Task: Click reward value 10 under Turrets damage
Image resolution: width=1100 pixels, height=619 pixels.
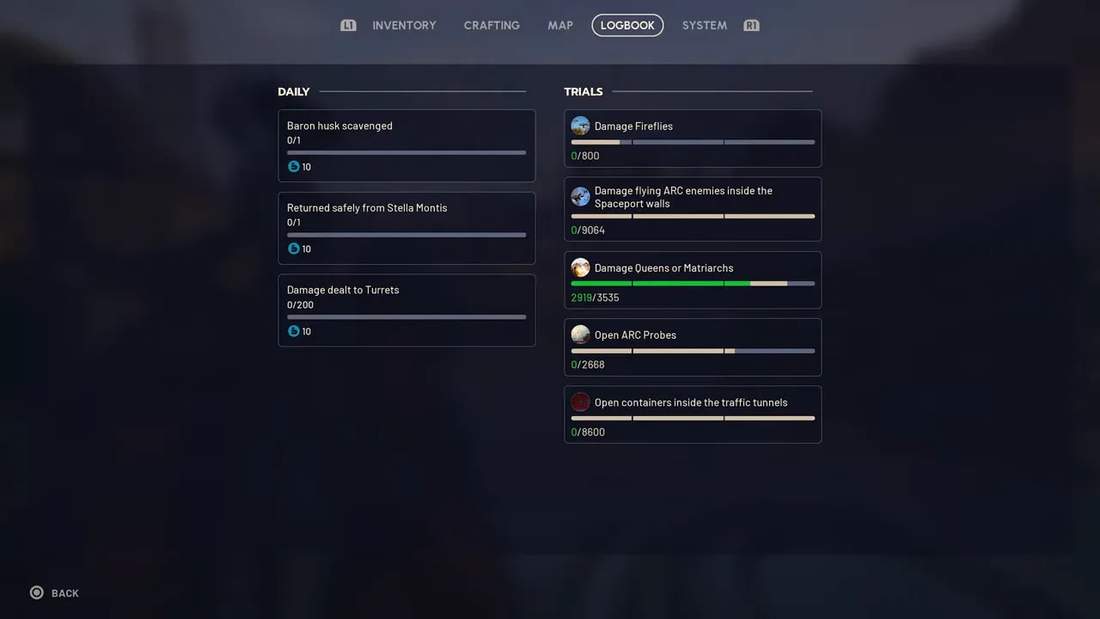Action: (x=307, y=331)
